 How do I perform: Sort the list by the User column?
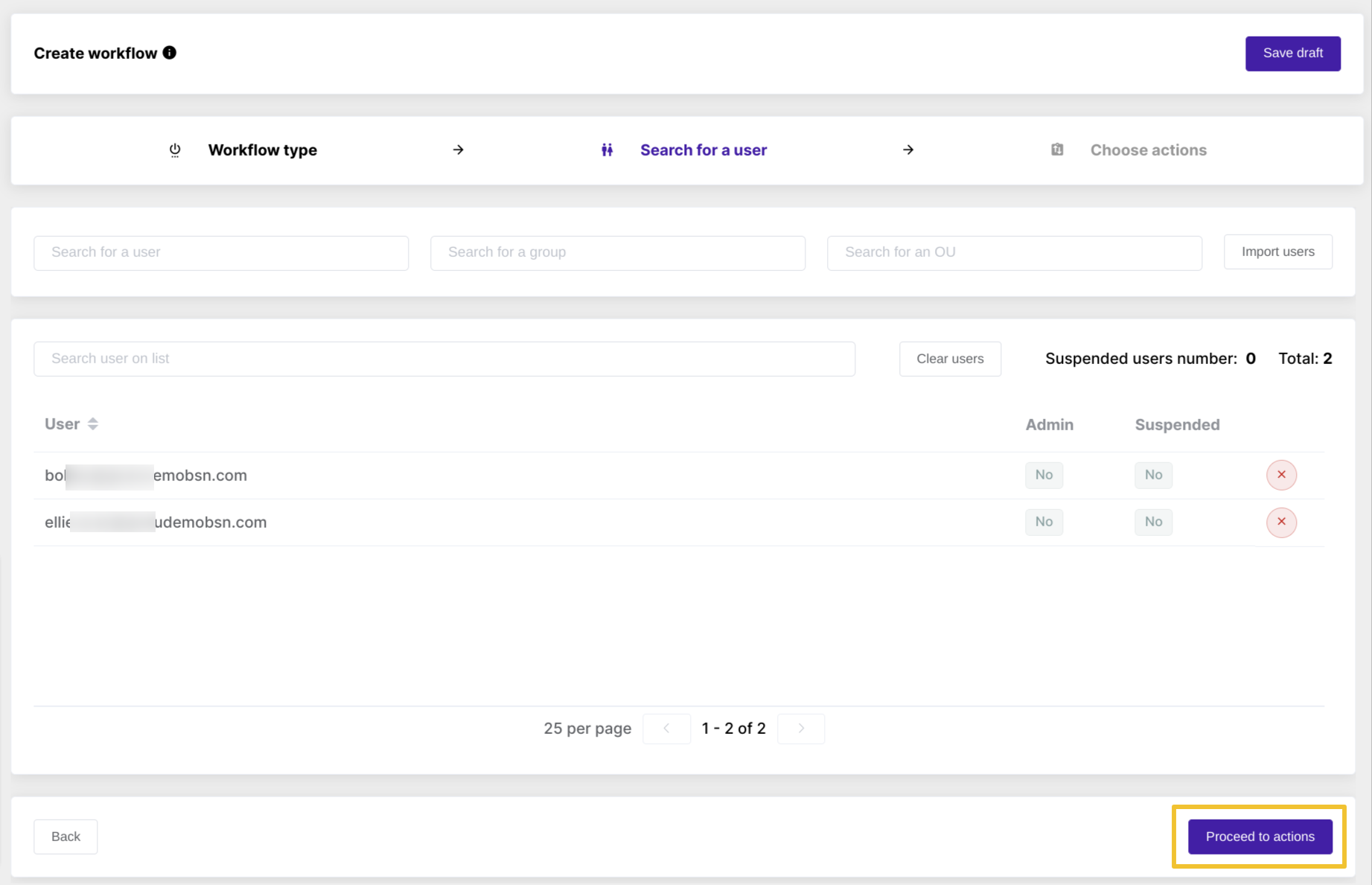click(93, 424)
